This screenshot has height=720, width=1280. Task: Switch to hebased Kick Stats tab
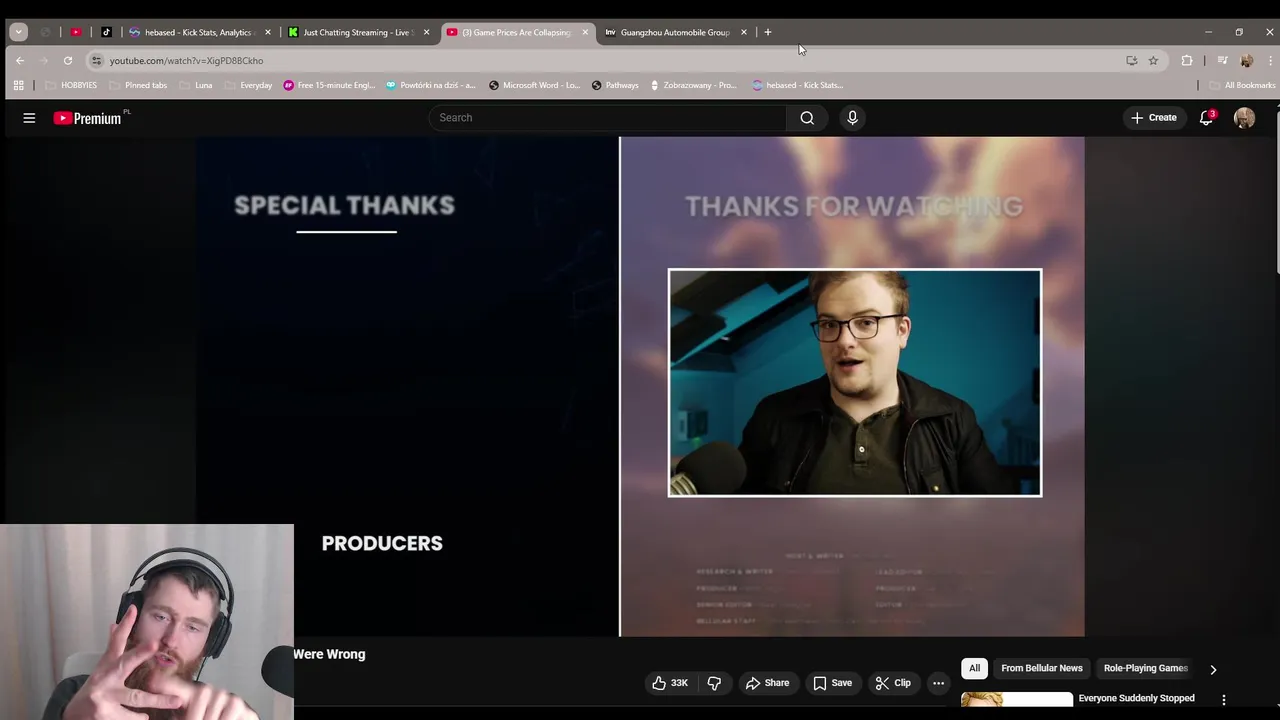click(200, 32)
